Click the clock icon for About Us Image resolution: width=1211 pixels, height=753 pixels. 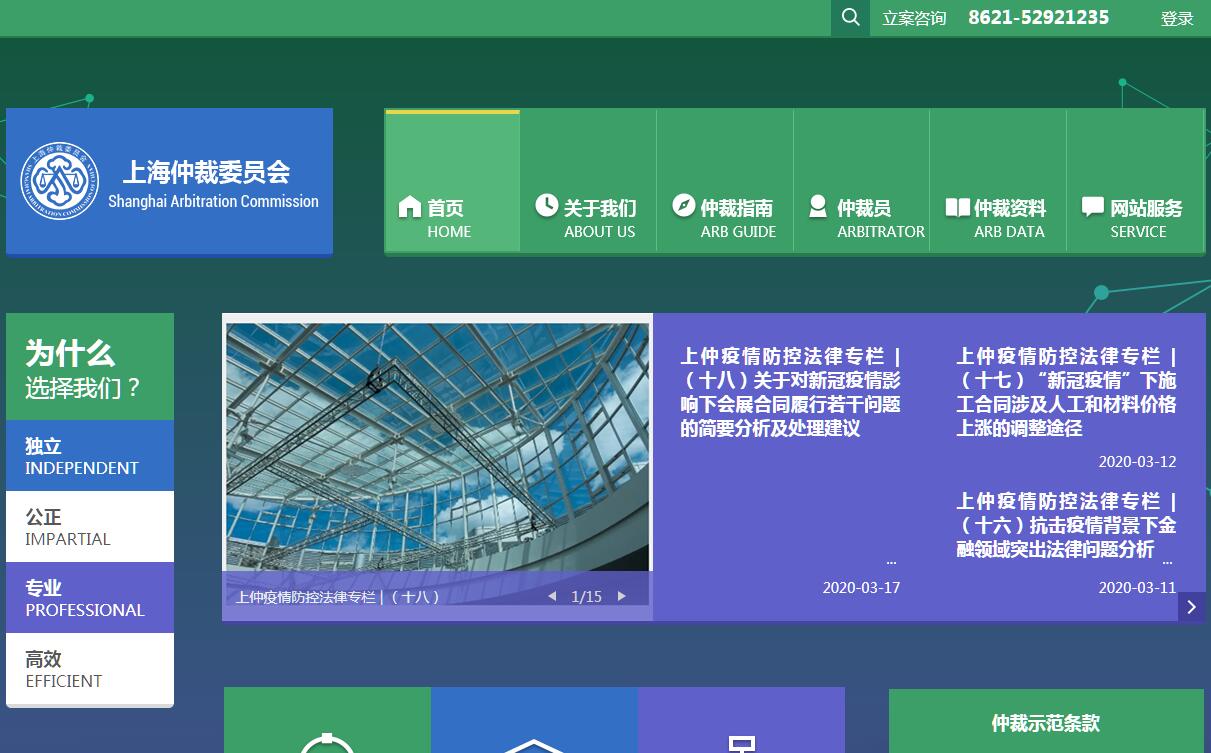546,206
